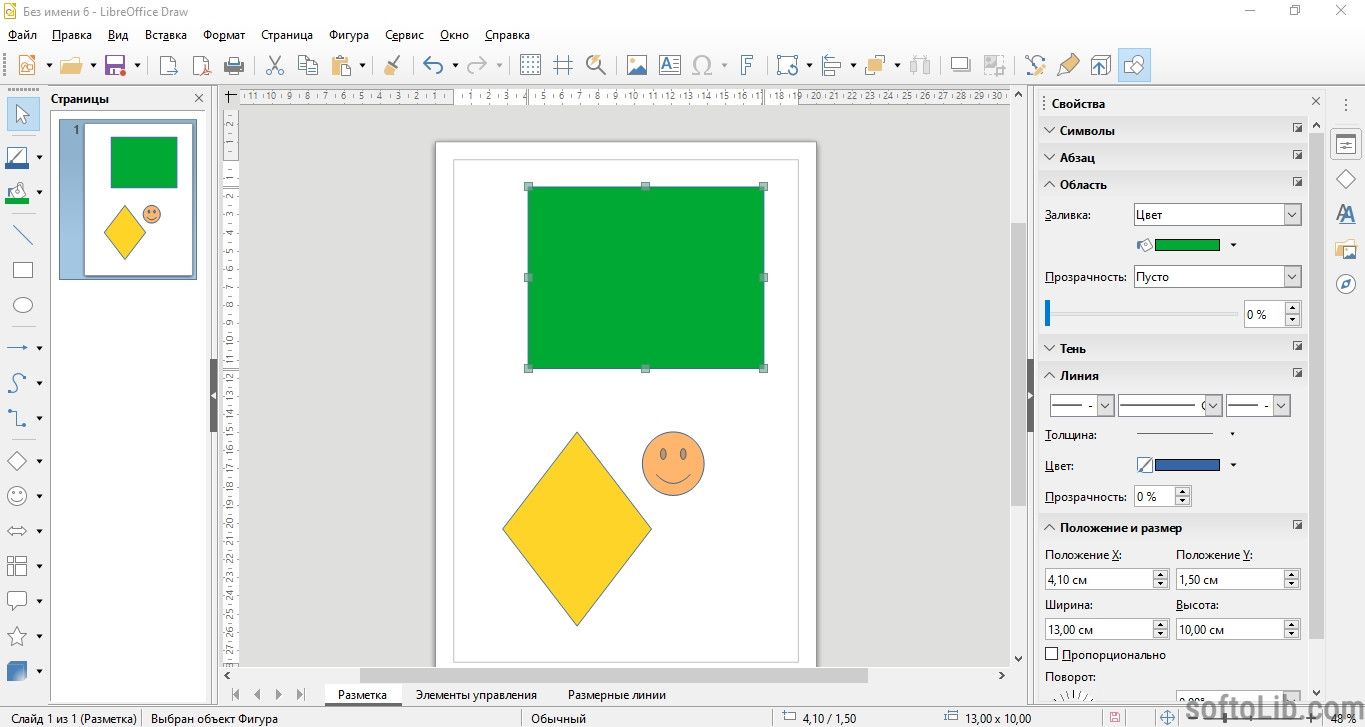Adjust the area transparency slider

(1141, 314)
